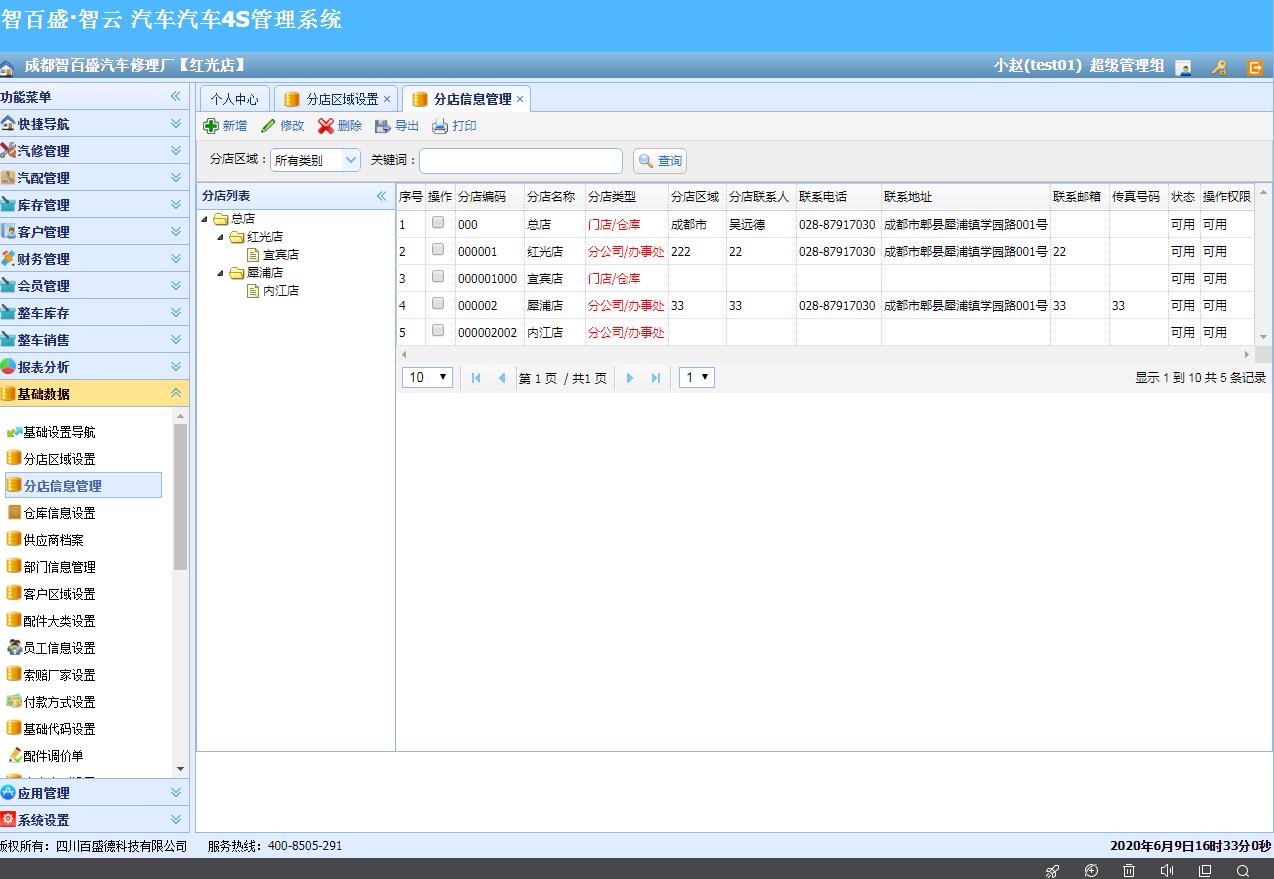Click the orange logout icon in header
Screen dimensions: 1274x879
pyautogui.click(x=1255, y=67)
